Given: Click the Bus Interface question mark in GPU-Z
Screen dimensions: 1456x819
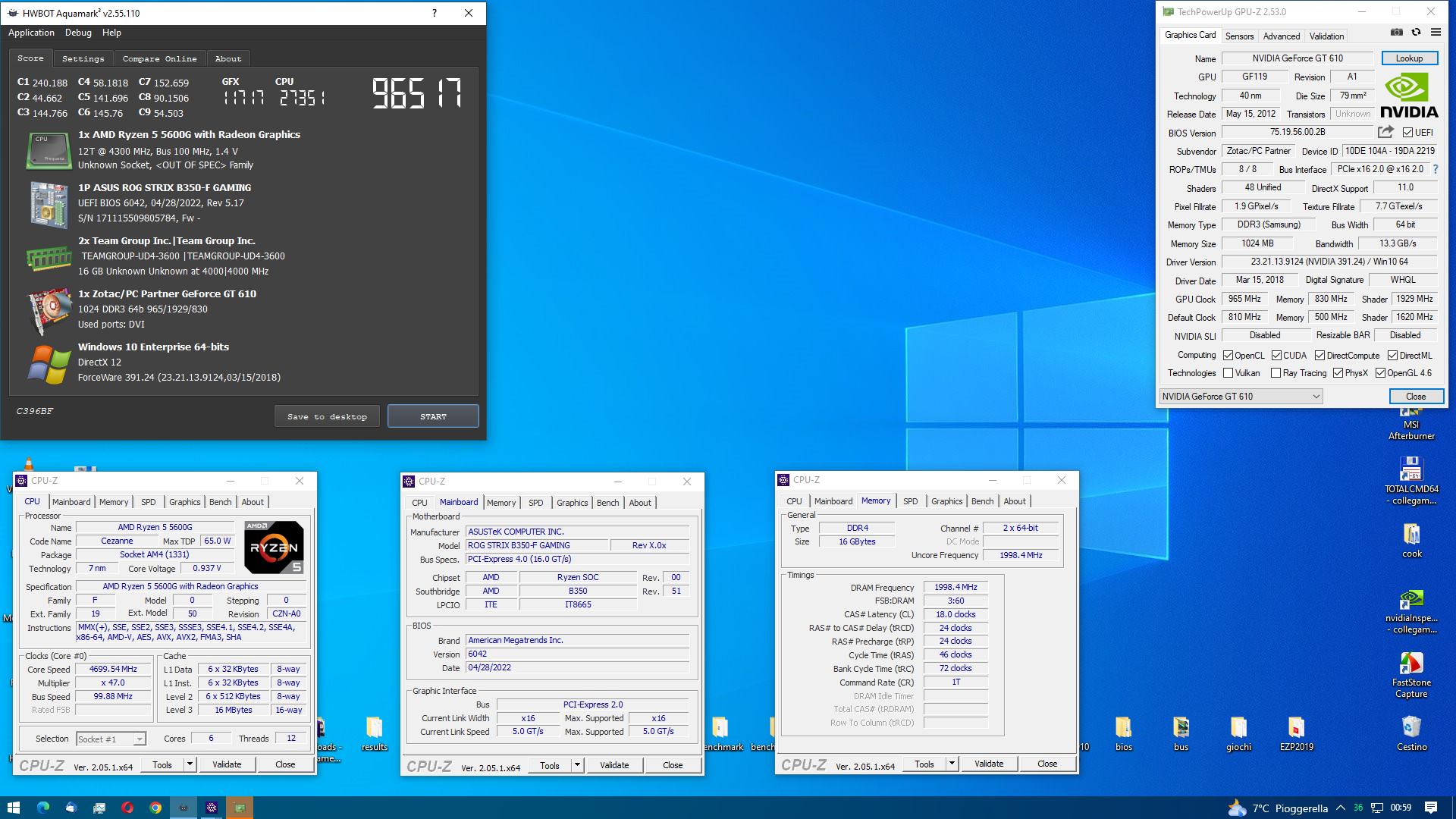Looking at the screenshot, I should click(1436, 169).
